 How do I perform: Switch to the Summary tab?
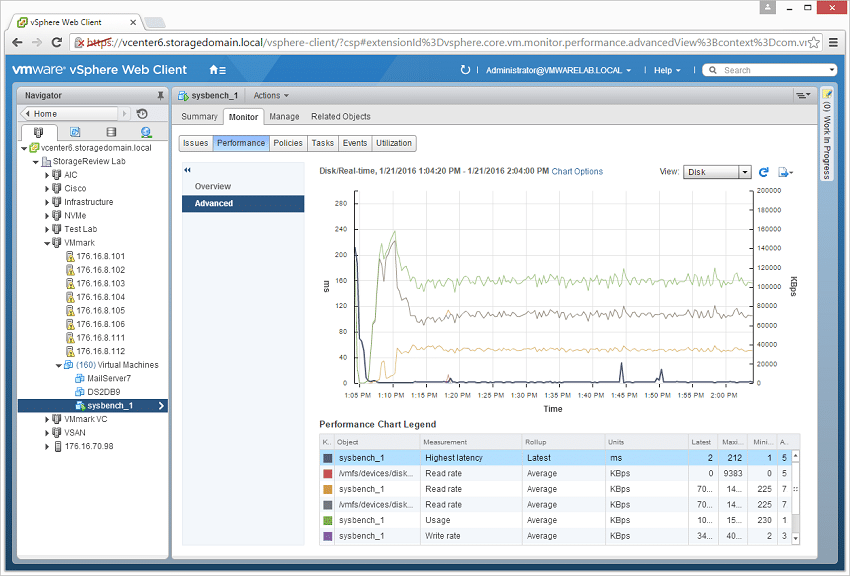click(x=199, y=117)
